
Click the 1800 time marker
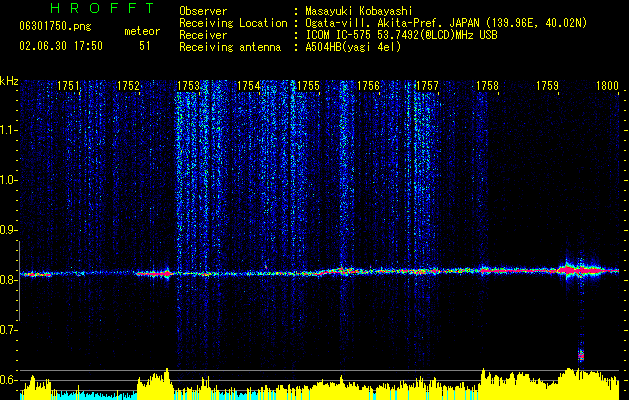pyautogui.click(x=607, y=86)
